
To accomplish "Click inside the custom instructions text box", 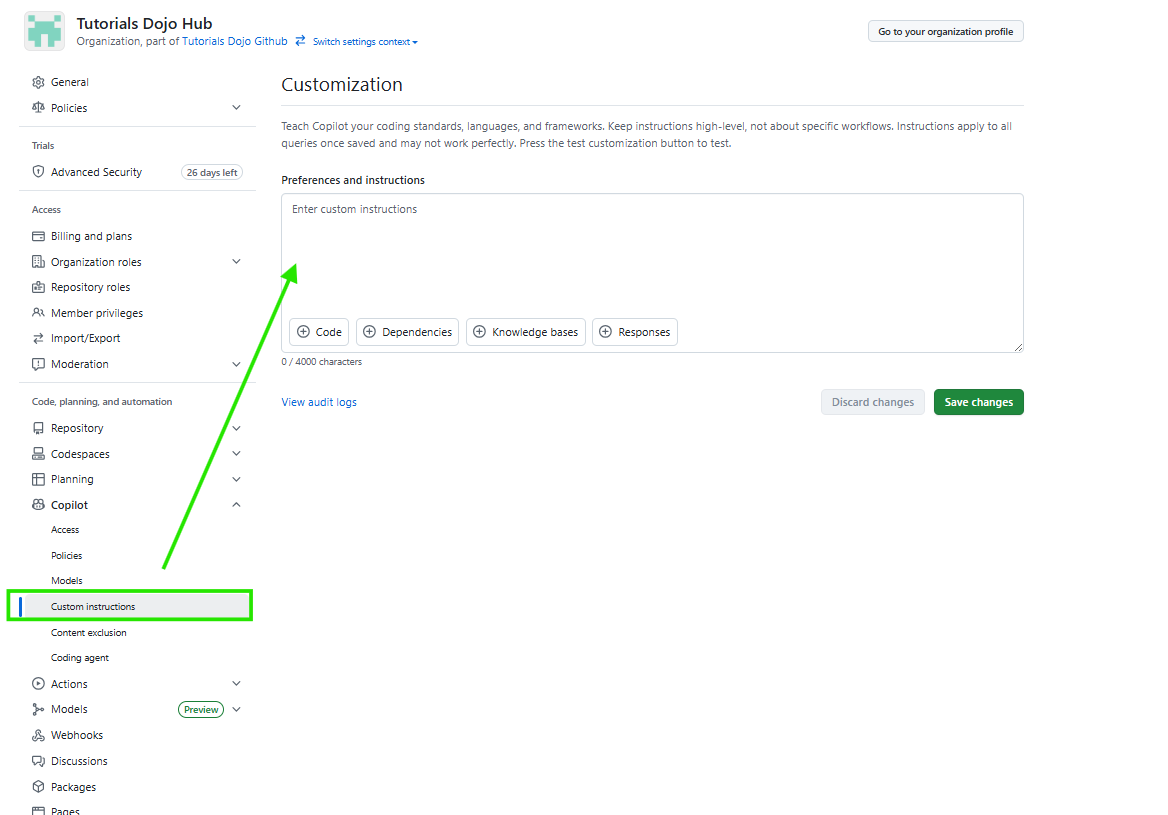I will [x=650, y=250].
